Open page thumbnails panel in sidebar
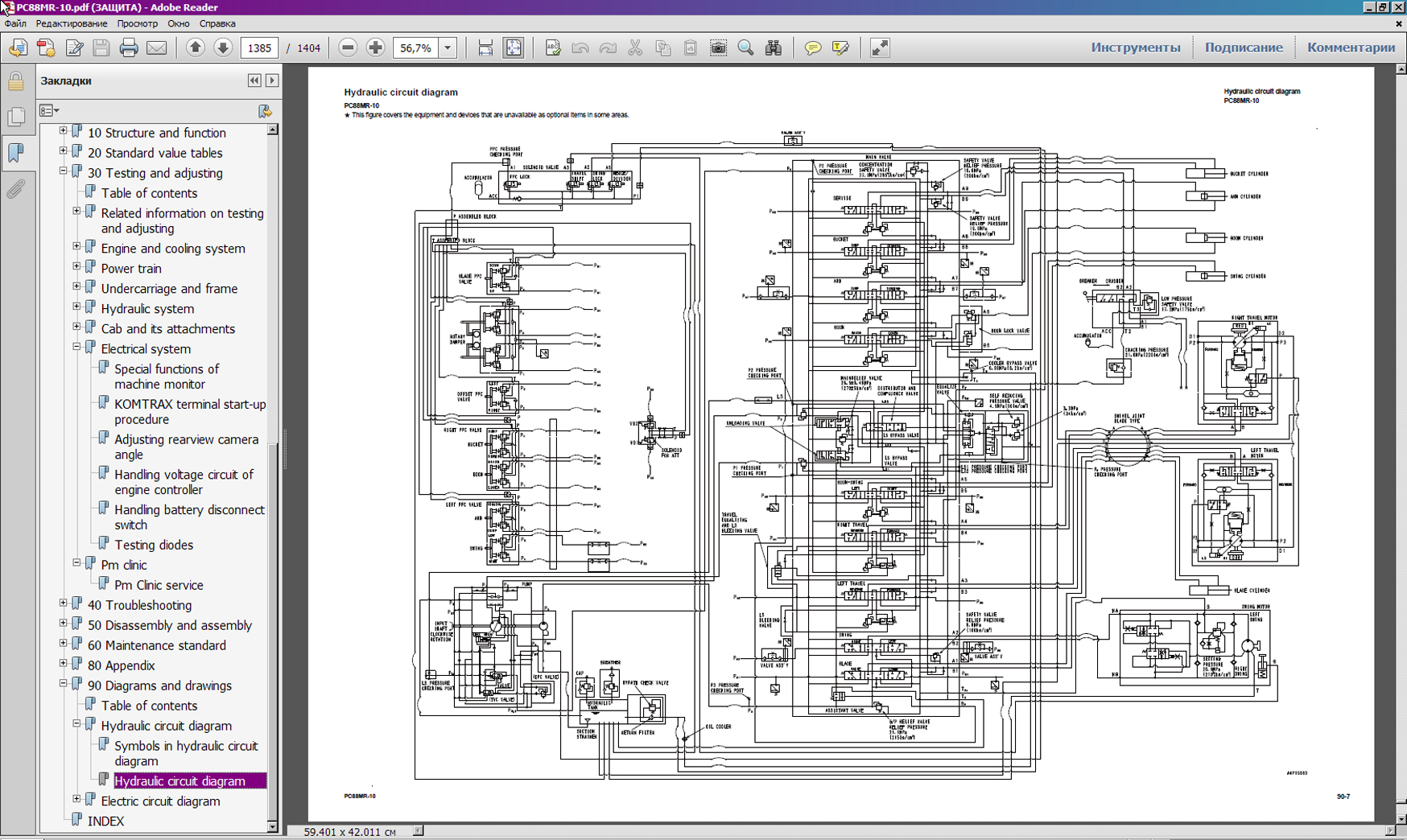 point(16,117)
